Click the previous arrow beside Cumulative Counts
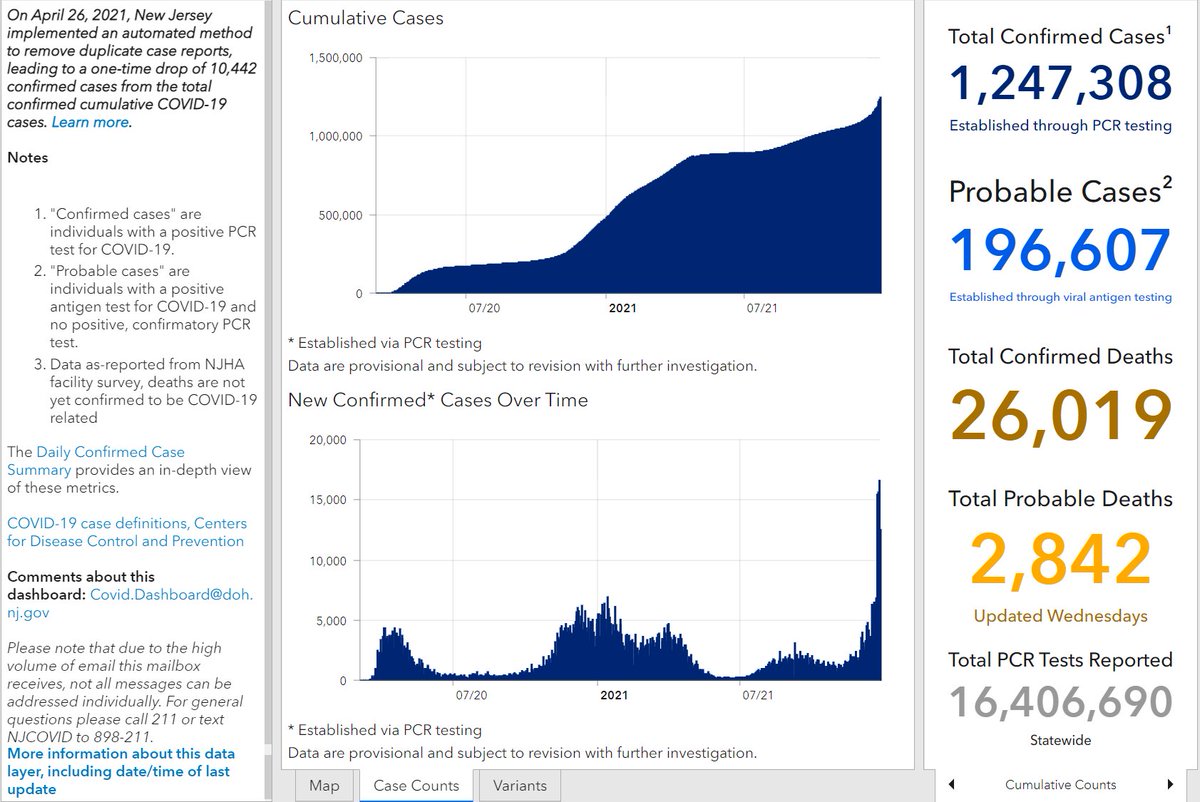Screen dimensions: 1200x802 (952, 784)
